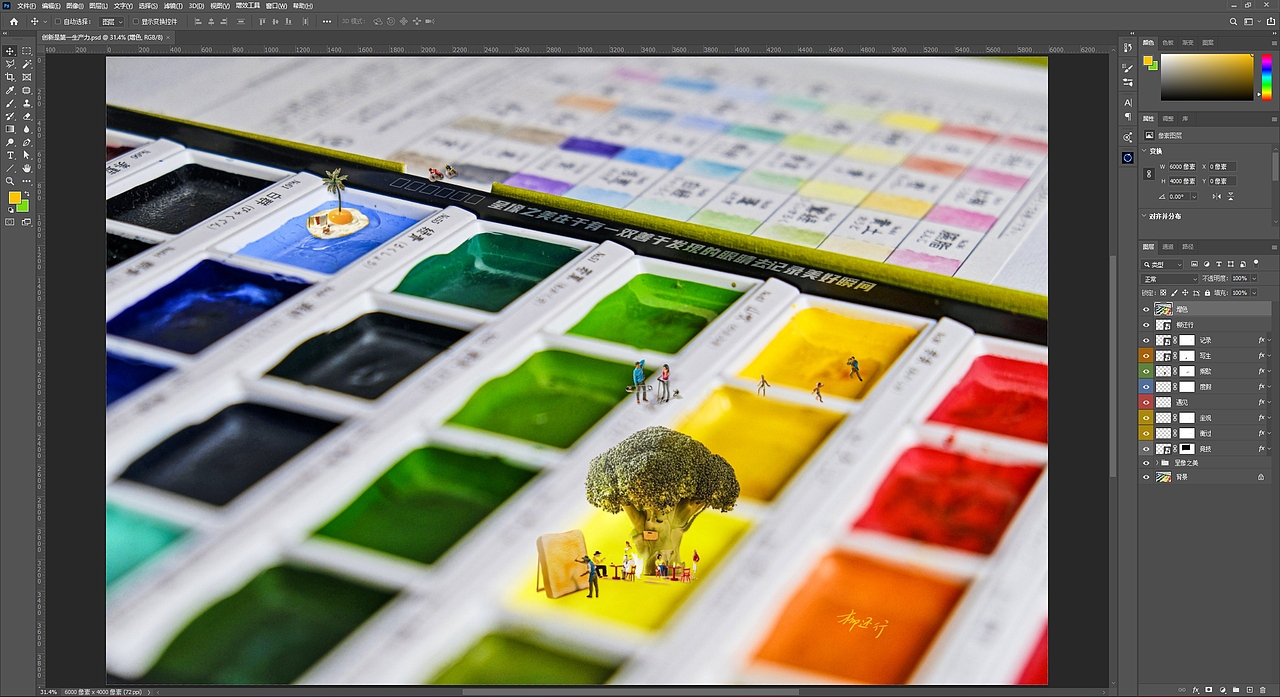Open the fill 100% dropdown arrow
This screenshot has width=1280, height=697.
tap(1254, 293)
